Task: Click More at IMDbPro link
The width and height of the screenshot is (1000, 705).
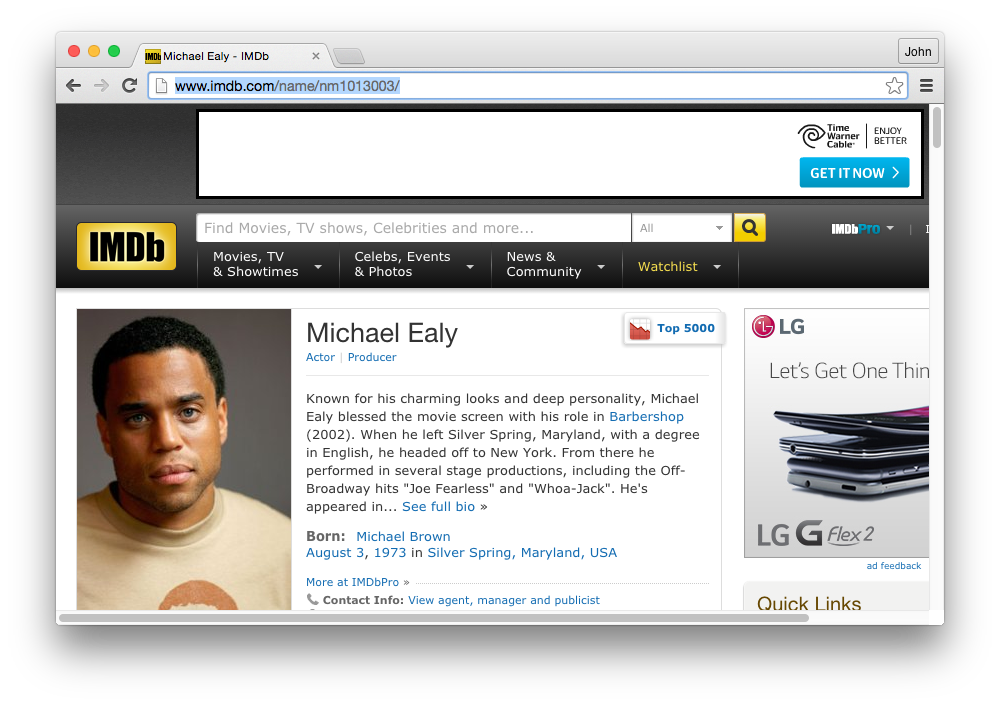Action: (x=352, y=582)
